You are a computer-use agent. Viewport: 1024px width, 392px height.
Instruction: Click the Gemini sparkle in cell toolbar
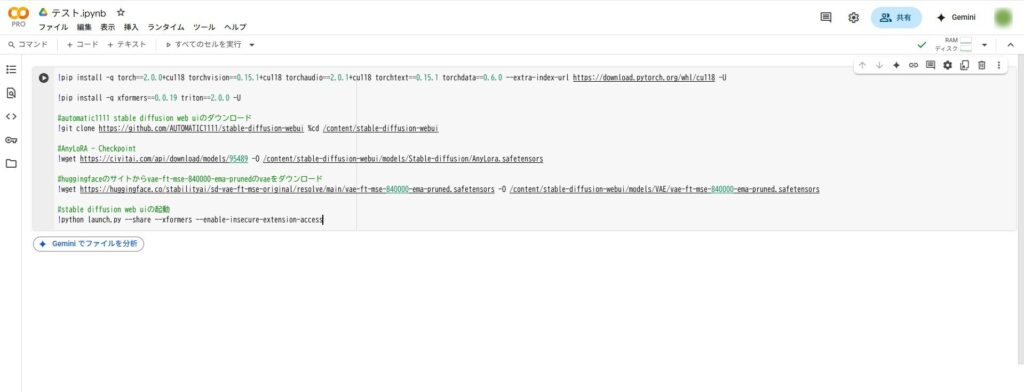pyautogui.click(x=896, y=65)
